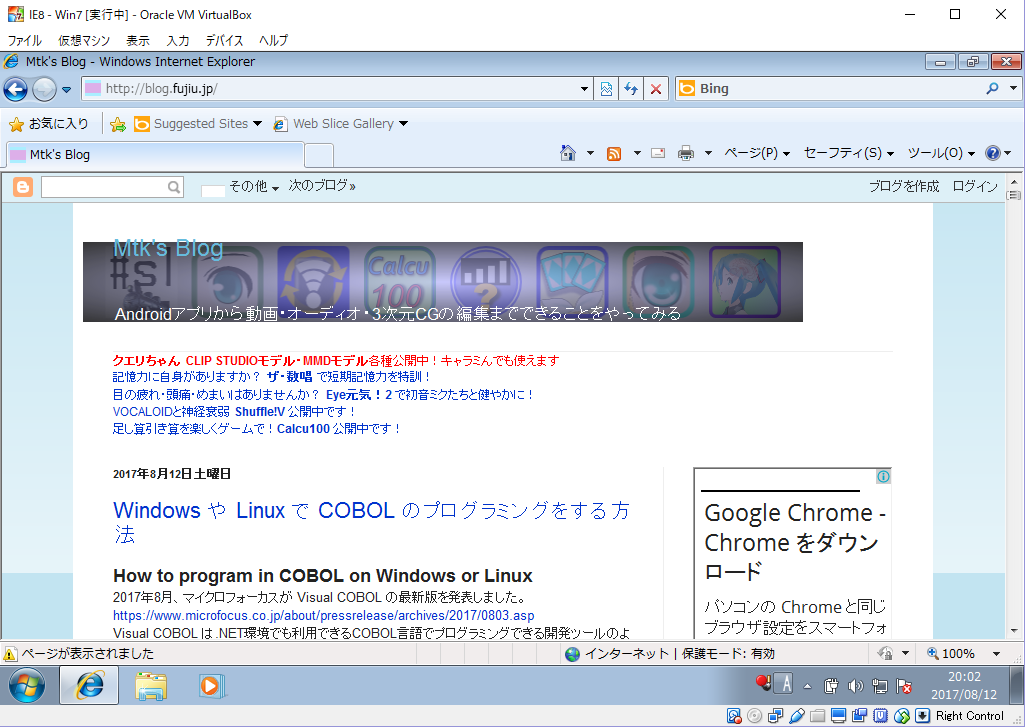The width and height of the screenshot is (1025, 727).
Task: Open search provider dropdown arrow
Action: (1013, 88)
